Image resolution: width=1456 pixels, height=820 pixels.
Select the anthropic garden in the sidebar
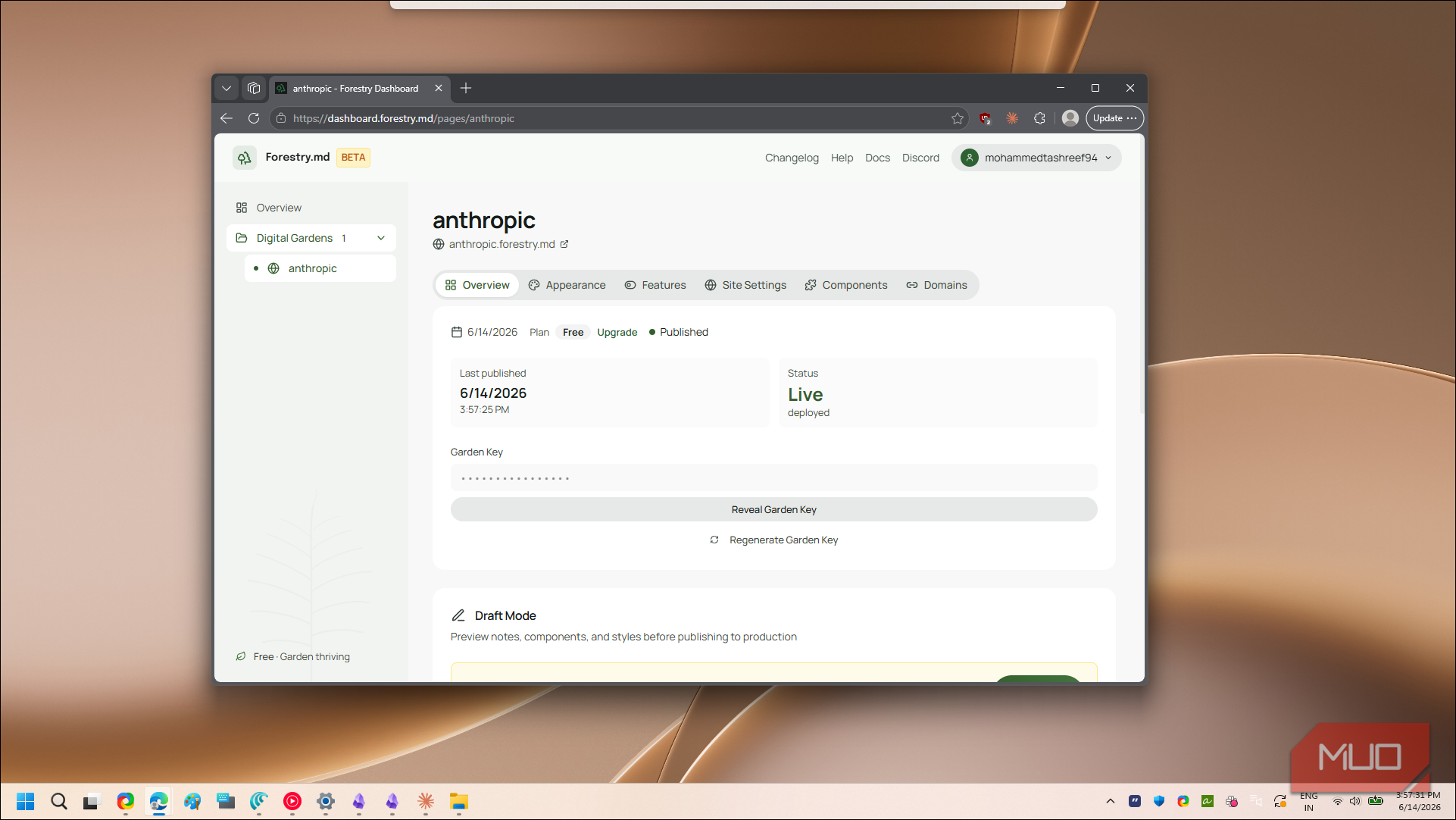click(320, 268)
